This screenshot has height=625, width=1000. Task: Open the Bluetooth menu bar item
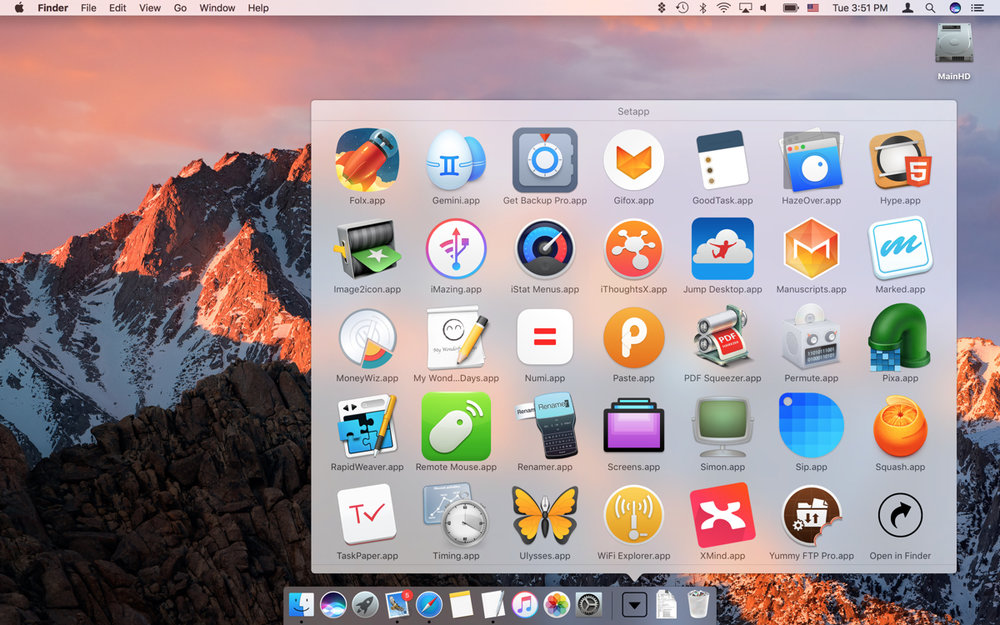(x=702, y=8)
